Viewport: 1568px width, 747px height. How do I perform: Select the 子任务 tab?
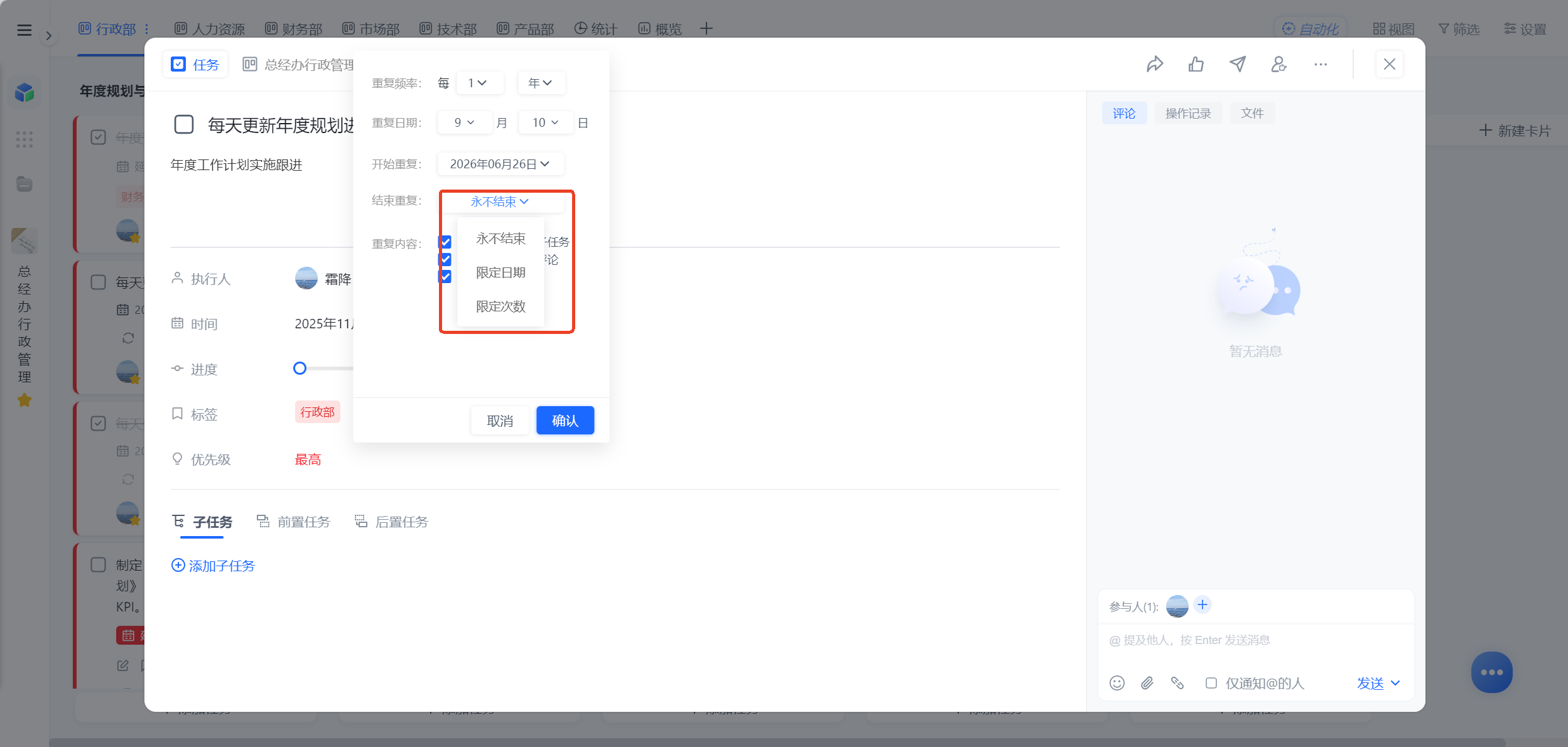pos(202,522)
